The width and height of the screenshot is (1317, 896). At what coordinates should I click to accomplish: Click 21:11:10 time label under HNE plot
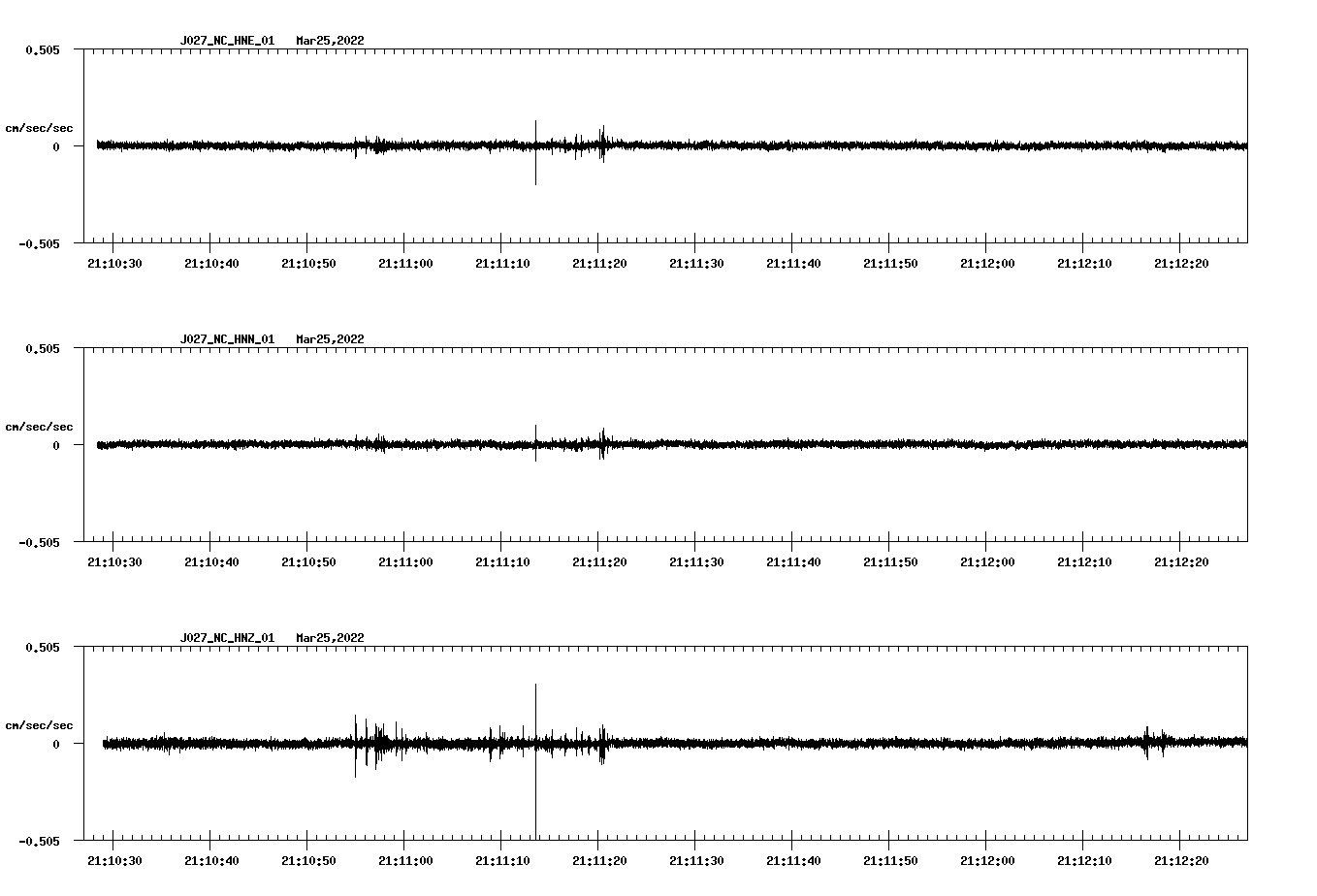(502, 264)
